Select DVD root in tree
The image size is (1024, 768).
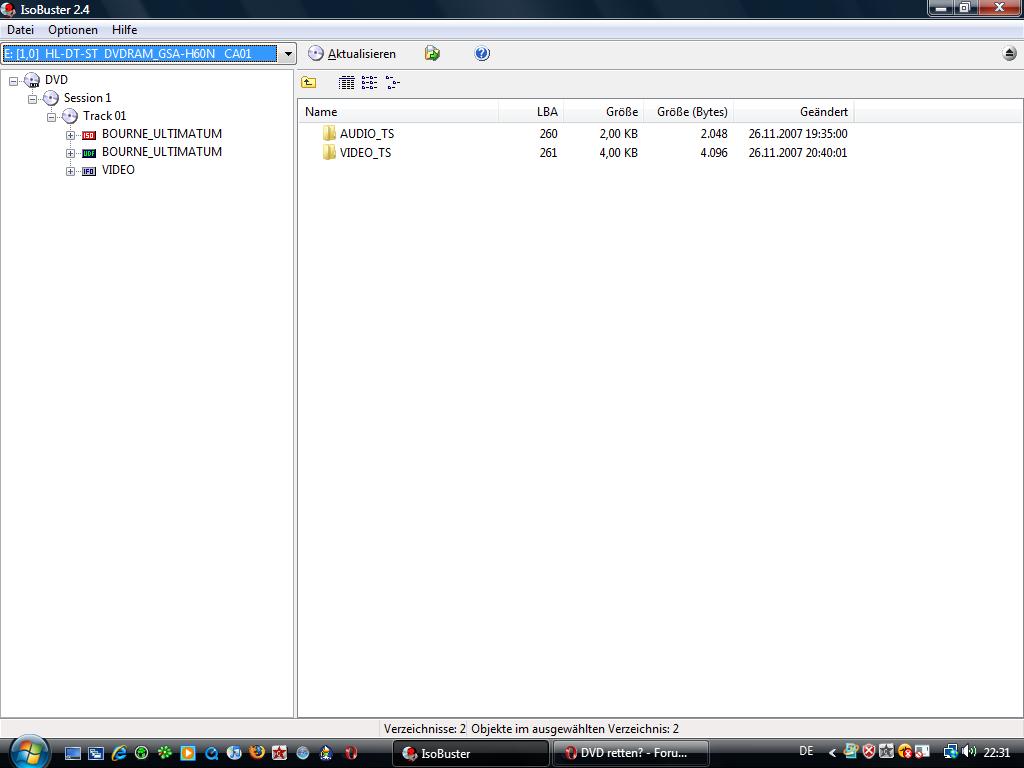[56, 80]
